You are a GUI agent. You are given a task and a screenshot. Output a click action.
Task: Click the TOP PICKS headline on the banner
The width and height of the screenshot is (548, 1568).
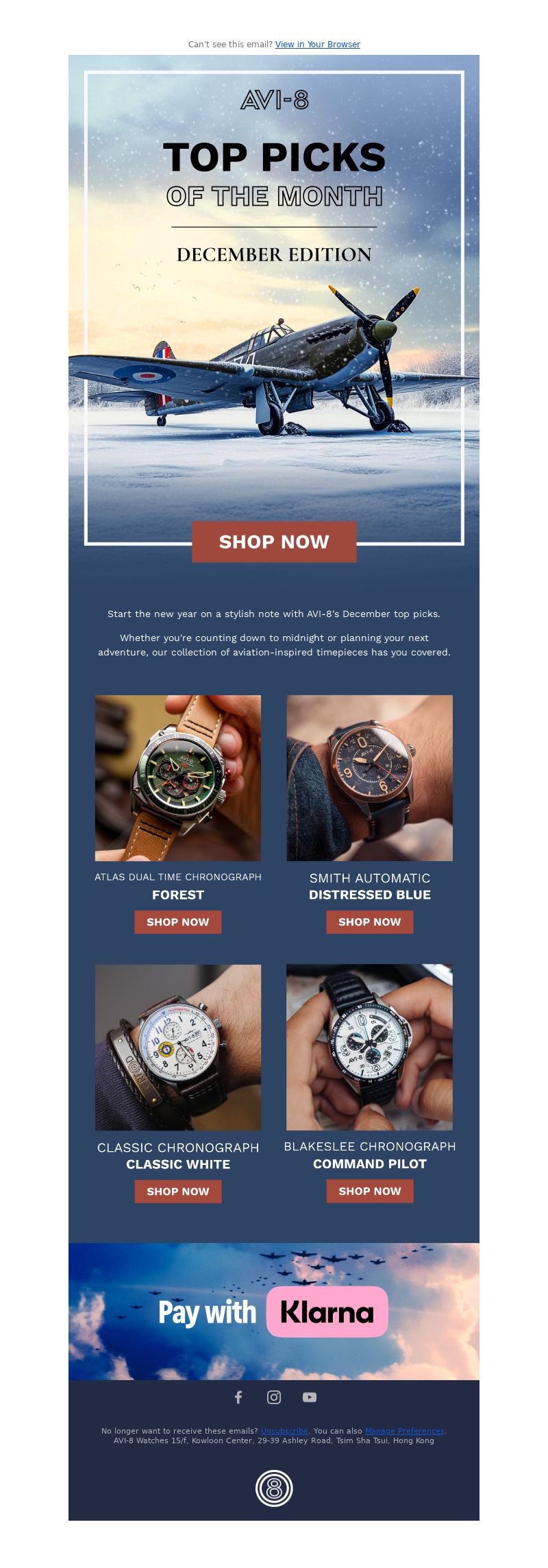pos(274,157)
